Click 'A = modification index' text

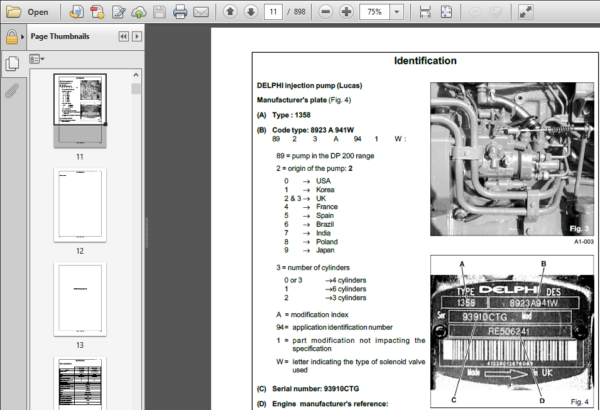coord(312,315)
